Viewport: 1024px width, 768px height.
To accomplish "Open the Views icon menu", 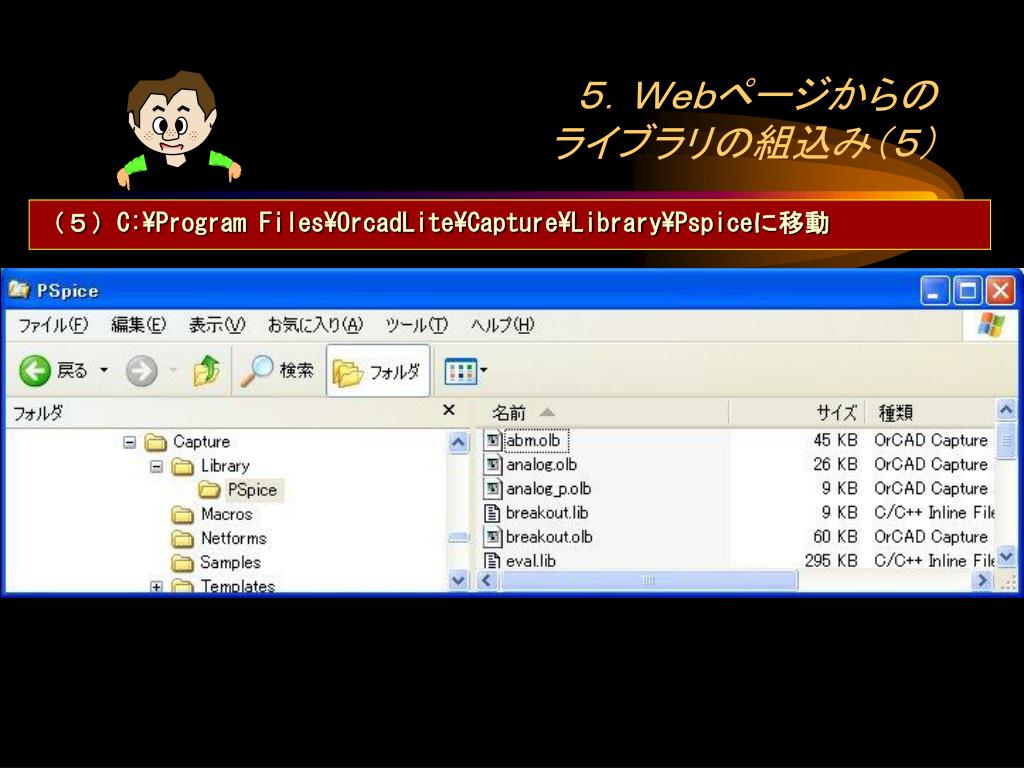I will click(460, 371).
